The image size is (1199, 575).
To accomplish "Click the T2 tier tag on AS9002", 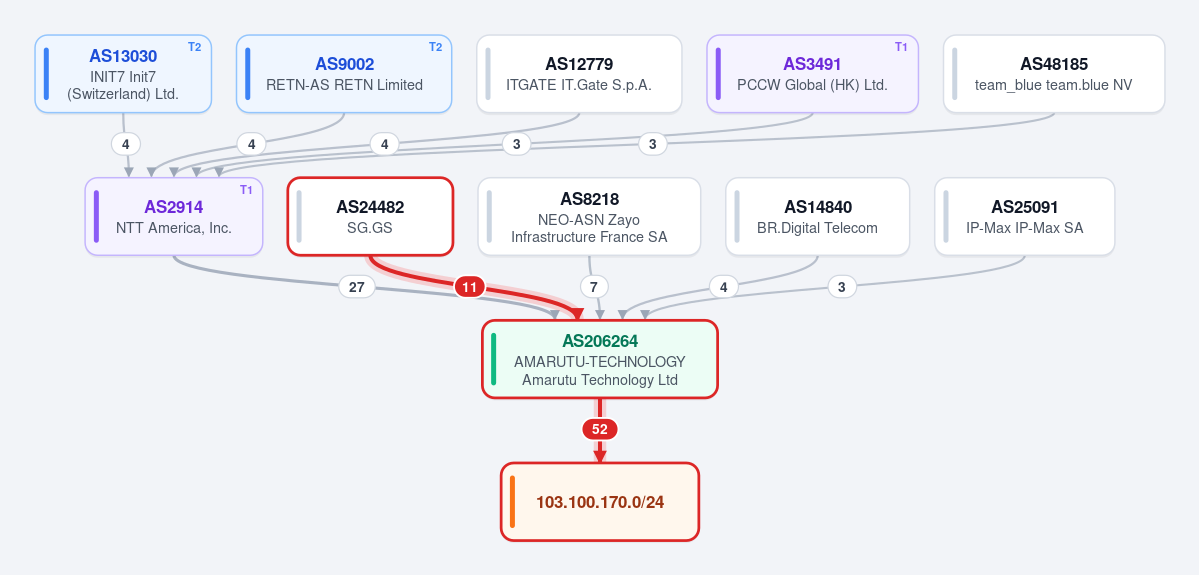I will [x=435, y=47].
